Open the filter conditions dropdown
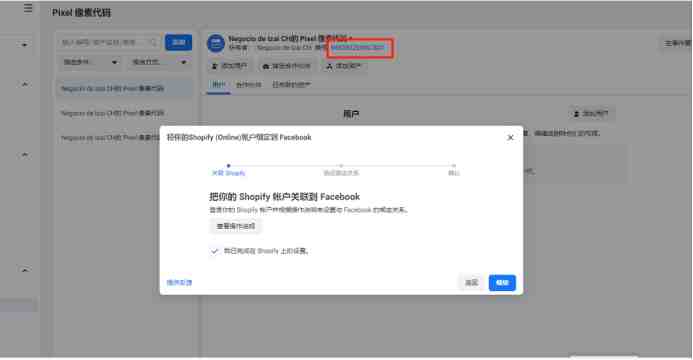This screenshot has height=360, width=693. [90, 62]
